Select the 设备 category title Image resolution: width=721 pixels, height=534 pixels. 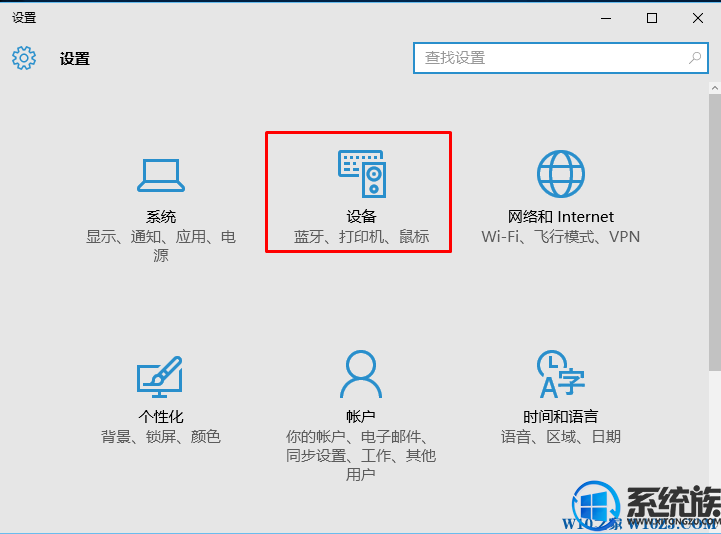361,216
